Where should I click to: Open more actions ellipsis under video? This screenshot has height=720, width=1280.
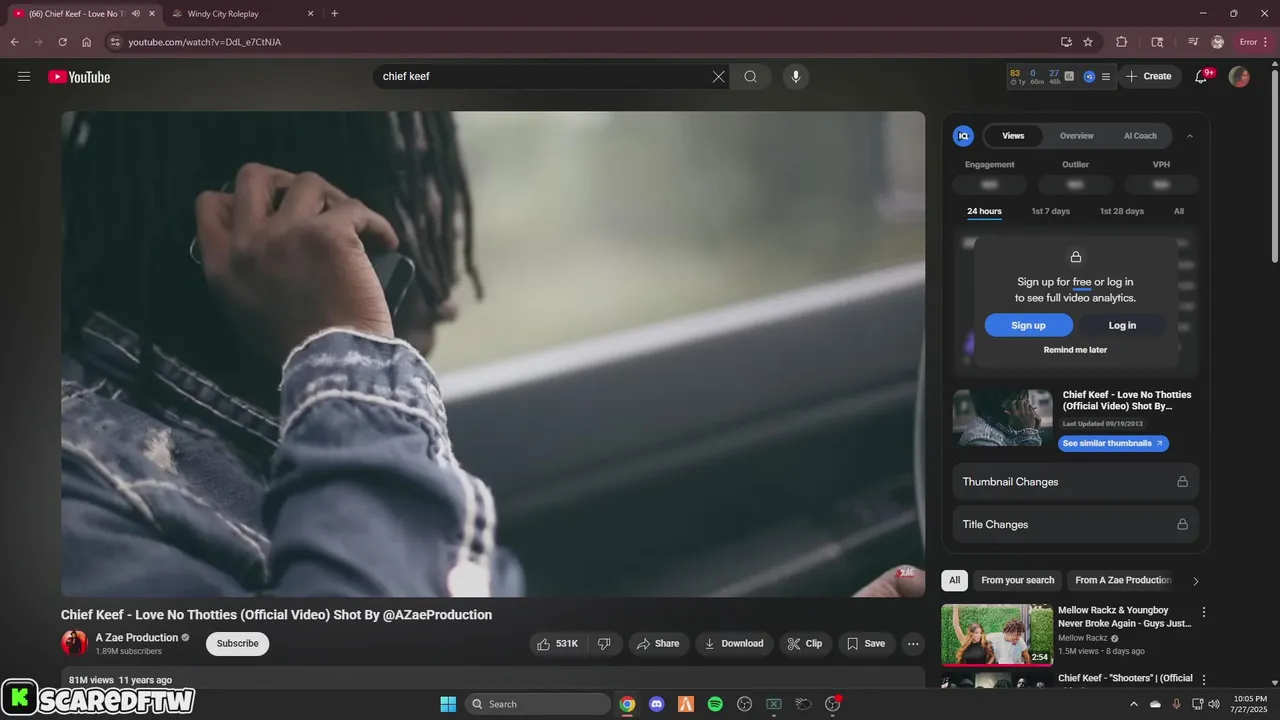pos(913,644)
